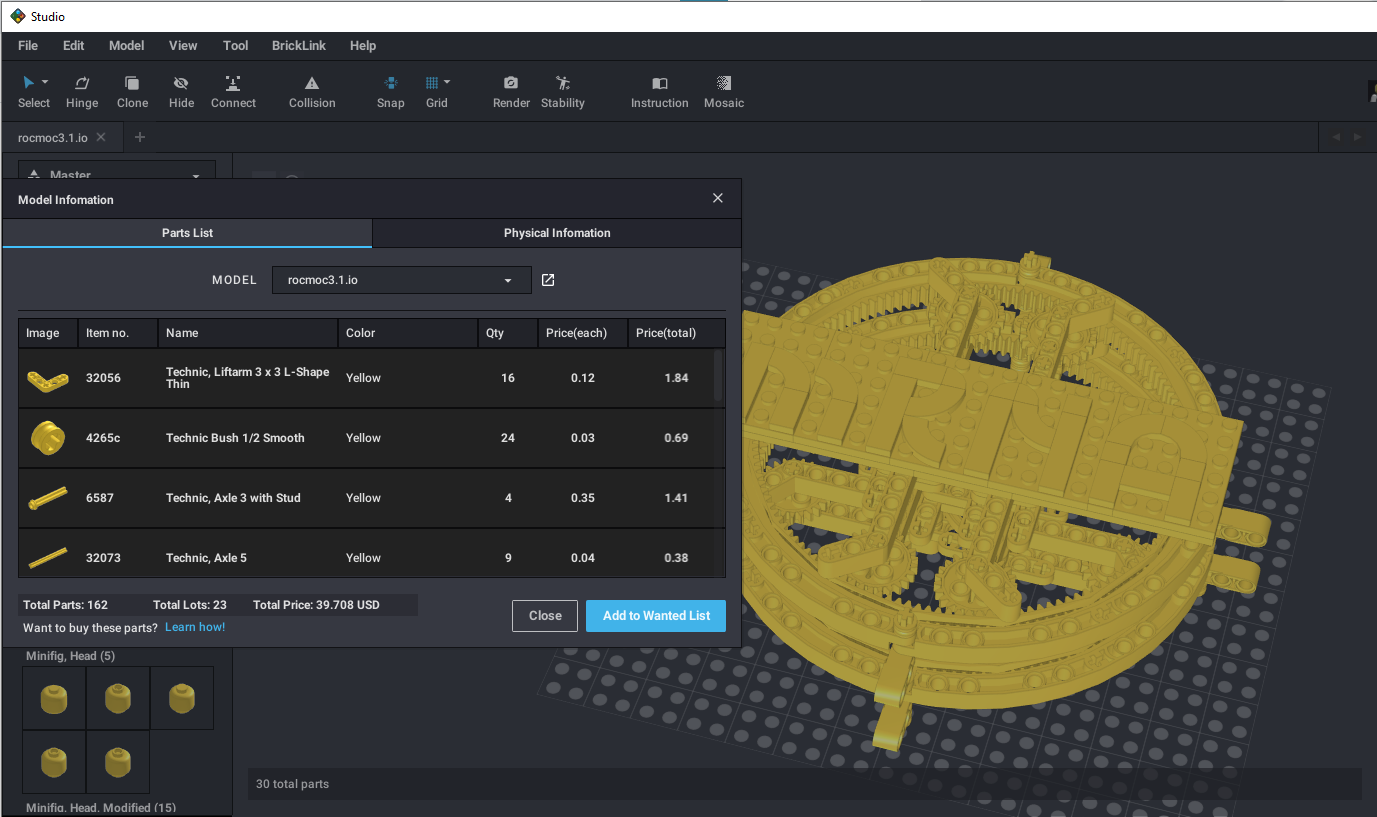Open the File menu
The width and height of the screenshot is (1377, 817).
click(28, 45)
